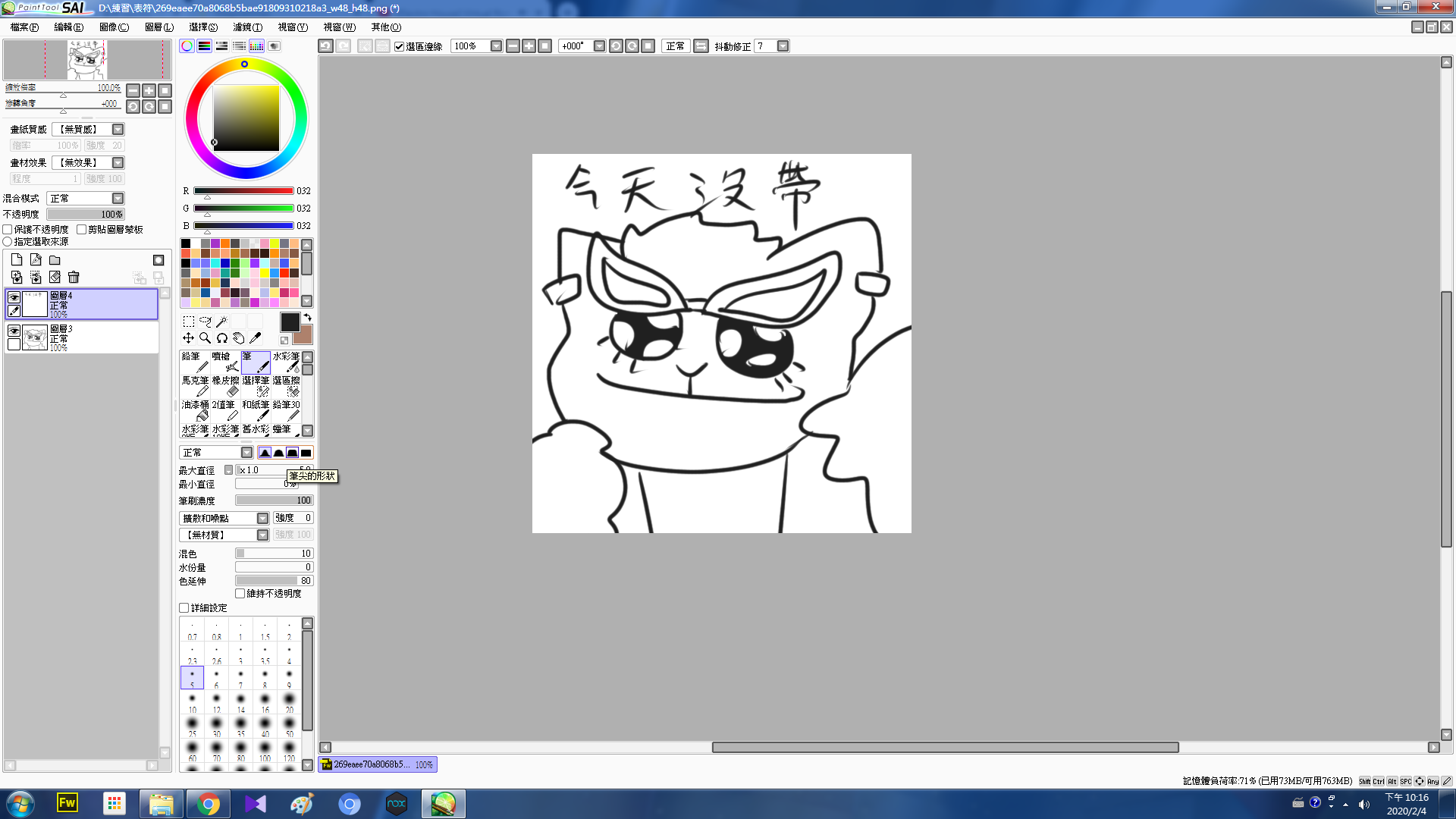Viewport: 1456px width, 819px height.
Task: Click the R red color slider
Action: point(243,191)
